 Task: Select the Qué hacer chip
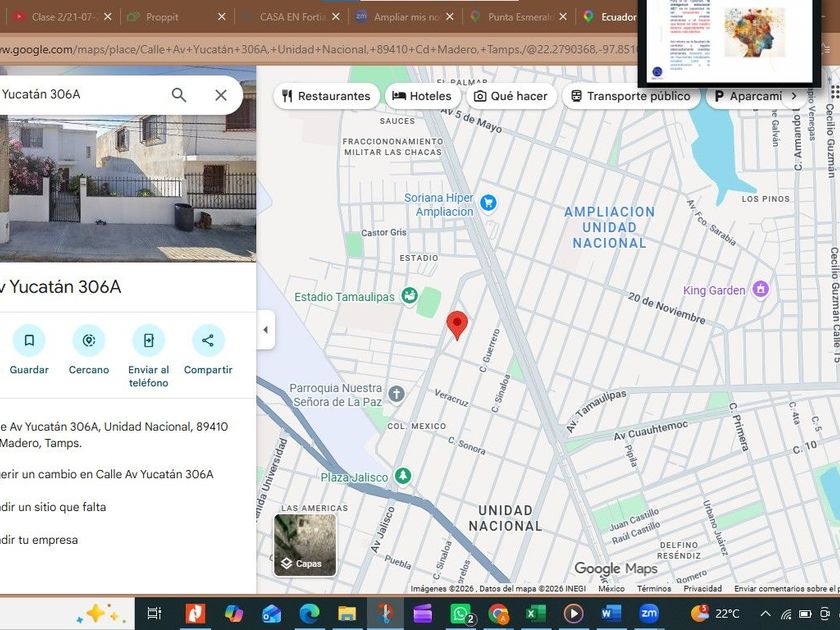click(511, 96)
